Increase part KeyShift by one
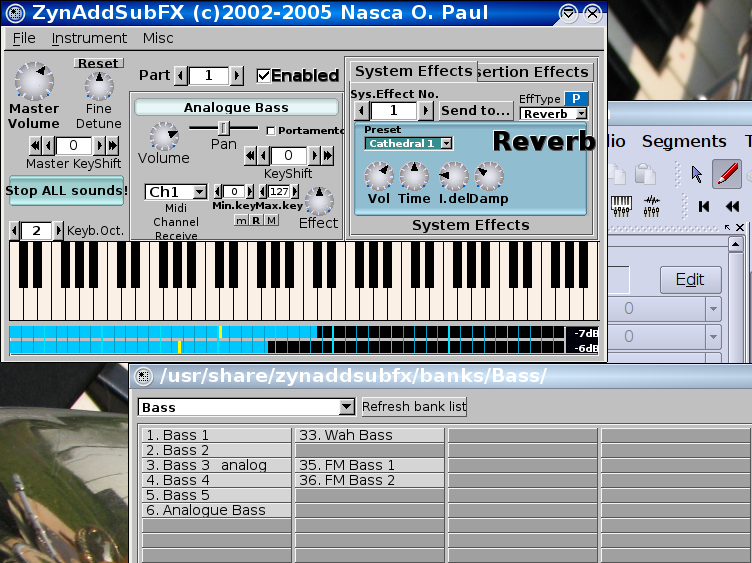The height and width of the screenshot is (563, 752). (x=314, y=155)
